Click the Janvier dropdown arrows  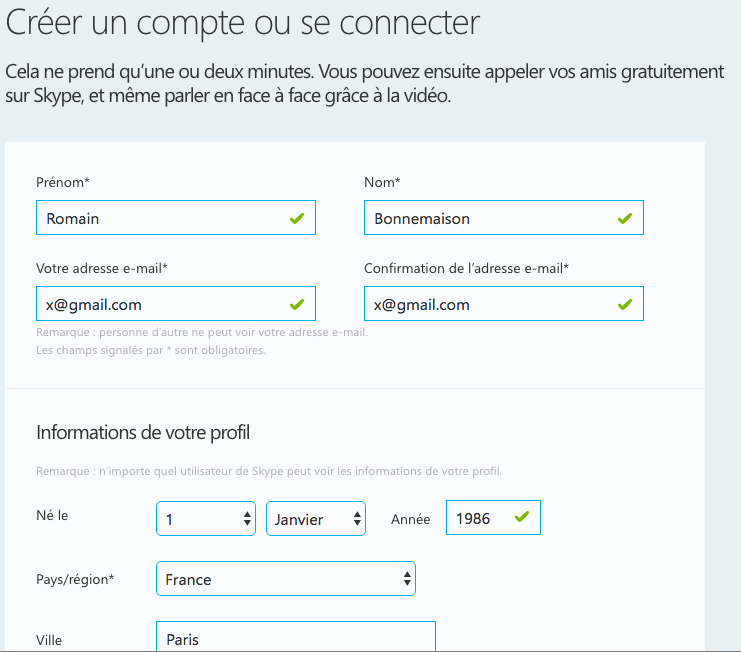357,519
